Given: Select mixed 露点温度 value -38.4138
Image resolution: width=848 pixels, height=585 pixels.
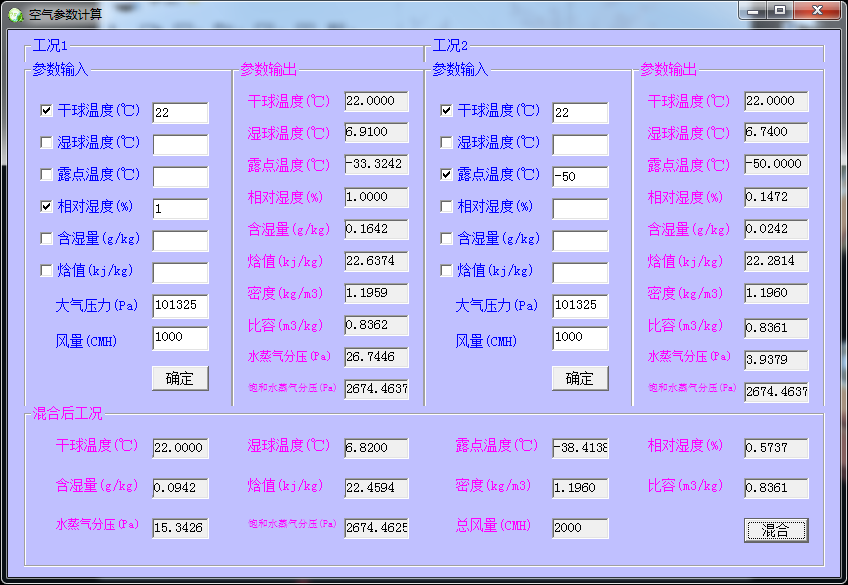Looking at the screenshot, I should tap(580, 448).
